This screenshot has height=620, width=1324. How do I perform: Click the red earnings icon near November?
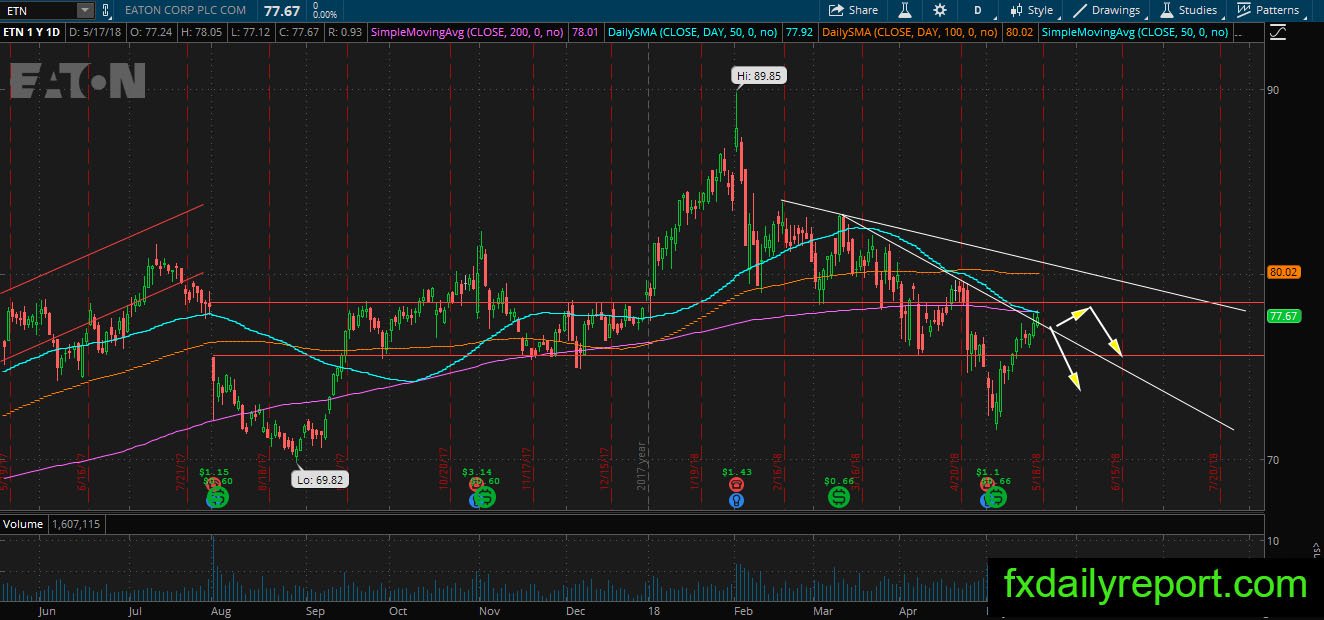475,484
